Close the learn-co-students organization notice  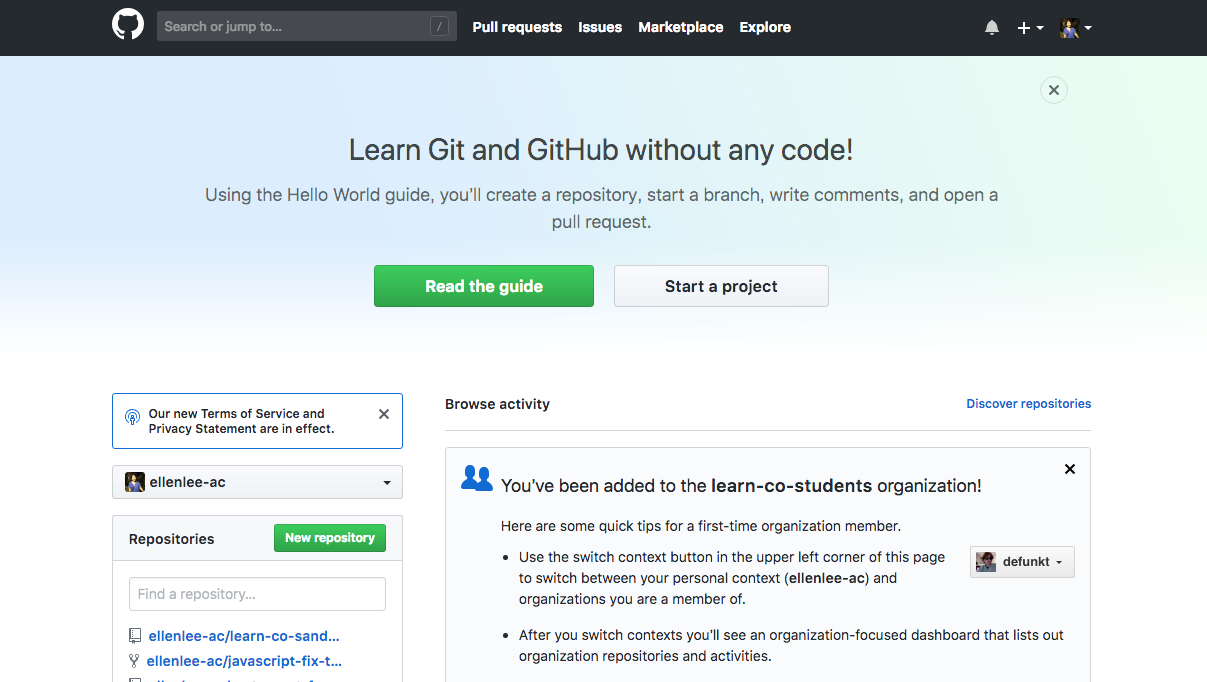(x=1070, y=469)
